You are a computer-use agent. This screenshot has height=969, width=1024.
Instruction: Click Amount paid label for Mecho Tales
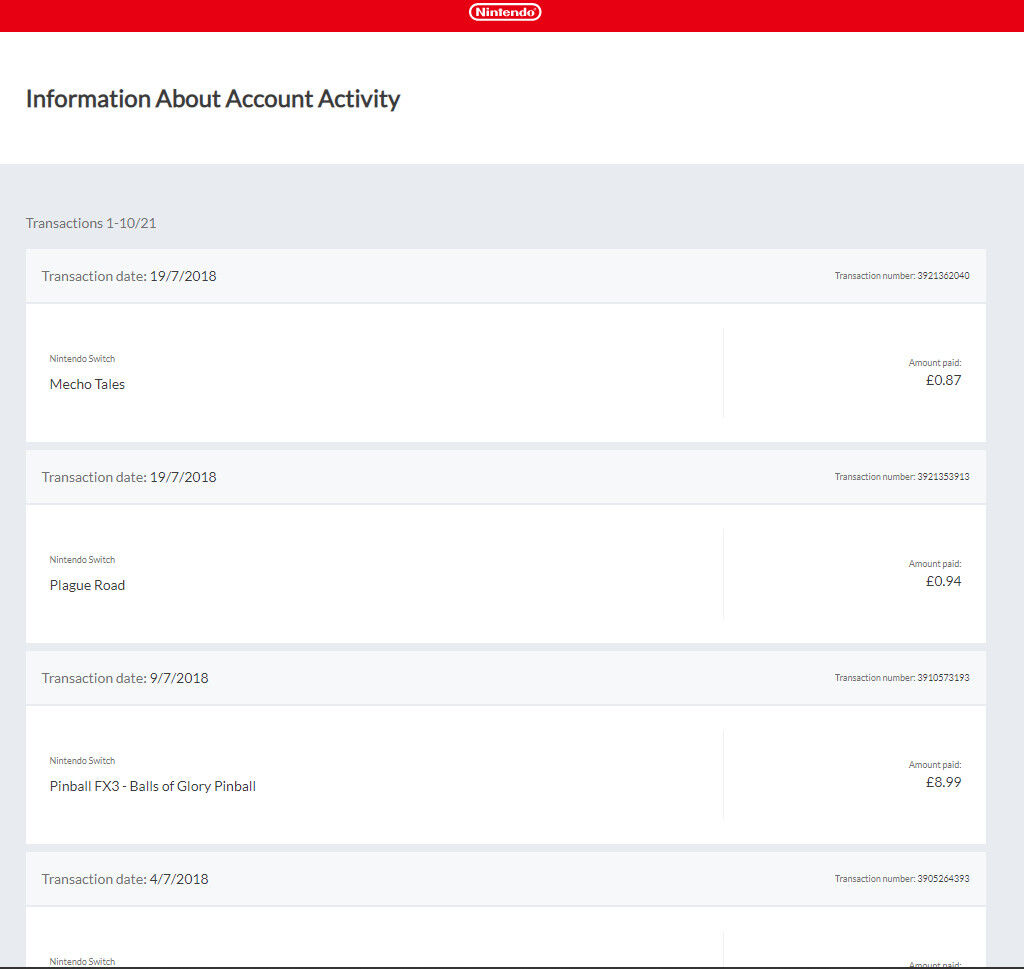[x=935, y=362]
